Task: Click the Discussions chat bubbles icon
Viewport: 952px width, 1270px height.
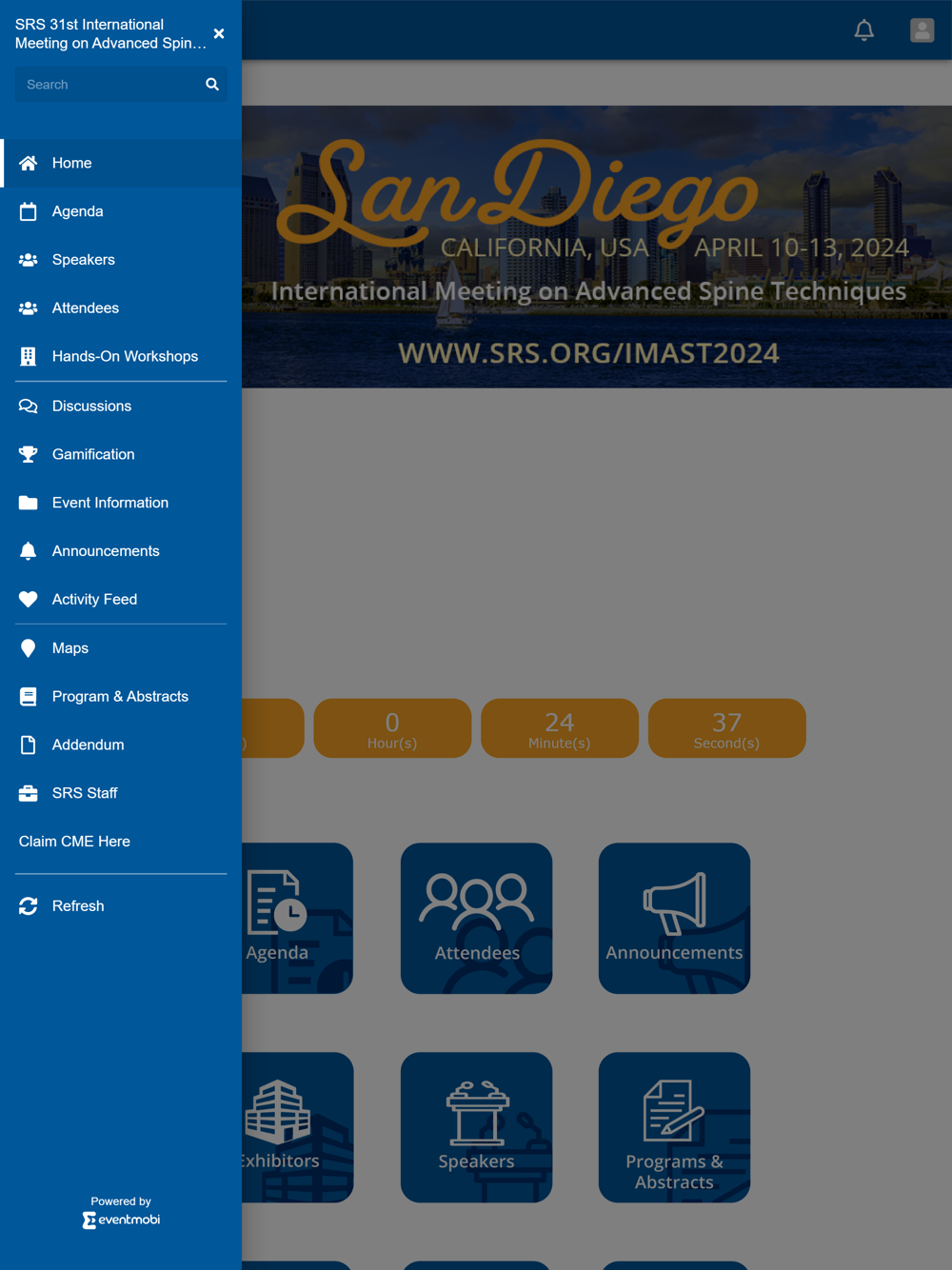Action: click(x=29, y=407)
